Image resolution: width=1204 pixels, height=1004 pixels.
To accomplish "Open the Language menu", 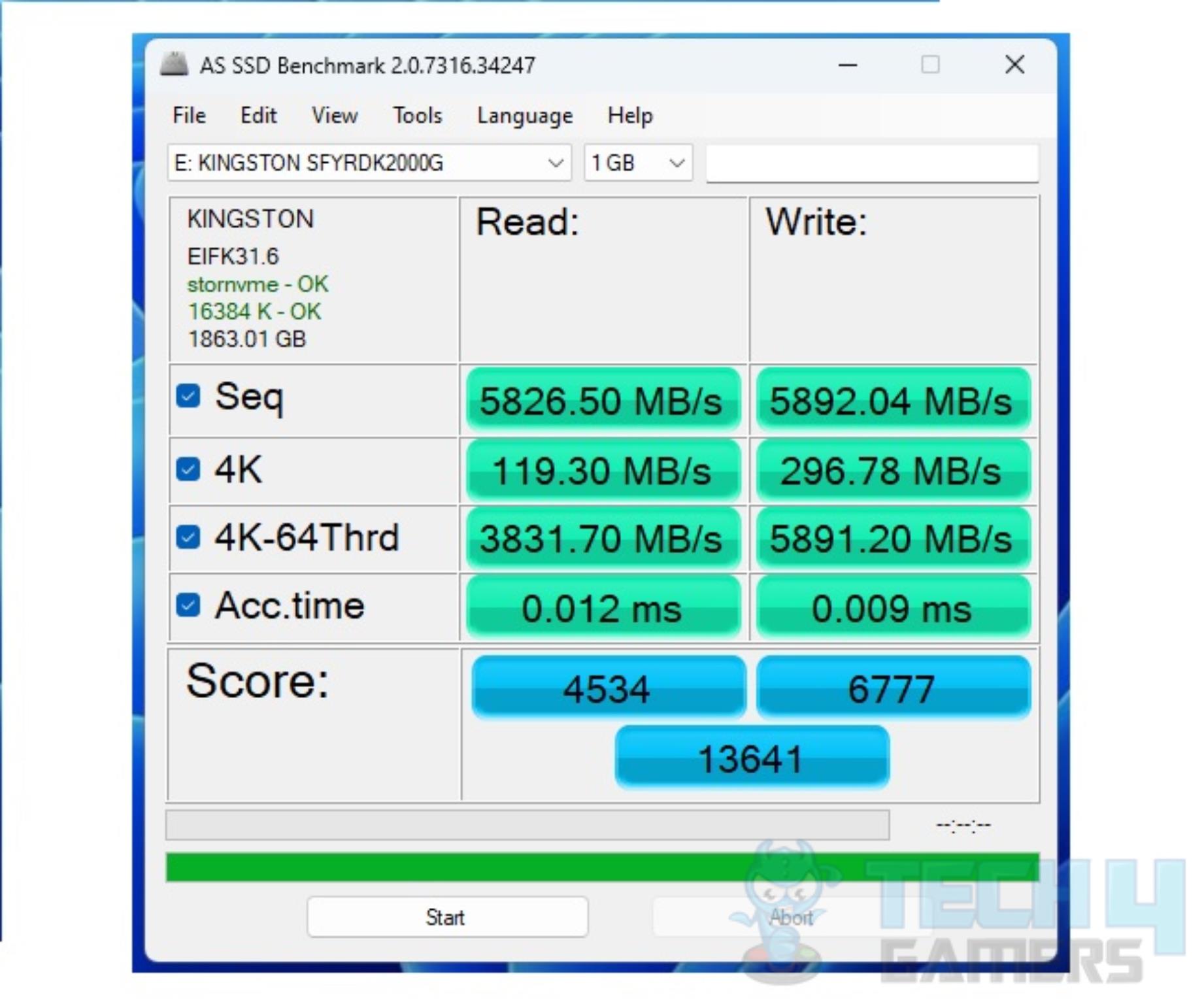I will (x=525, y=116).
